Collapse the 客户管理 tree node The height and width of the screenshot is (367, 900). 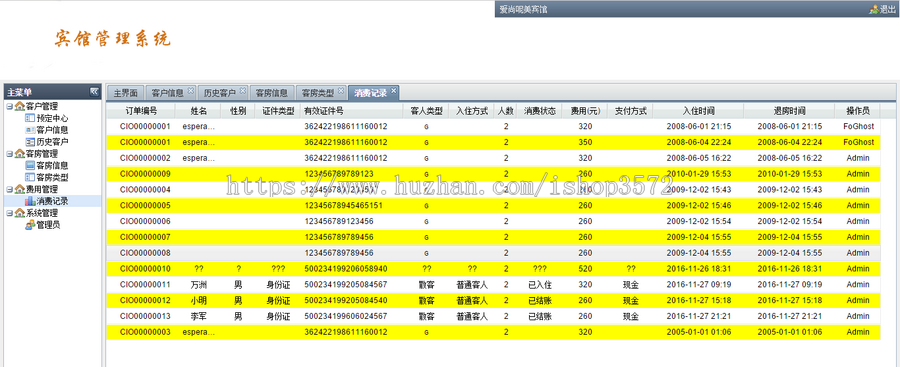10,106
